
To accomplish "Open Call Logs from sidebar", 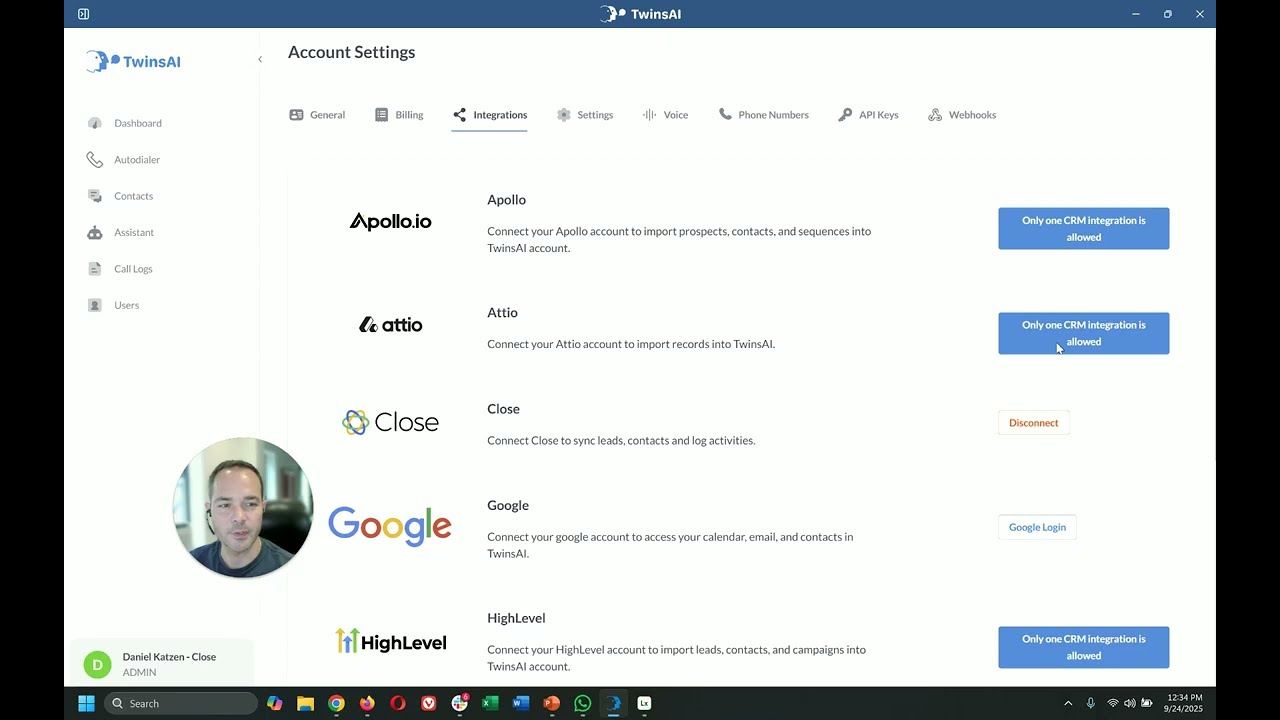I will (120, 269).
